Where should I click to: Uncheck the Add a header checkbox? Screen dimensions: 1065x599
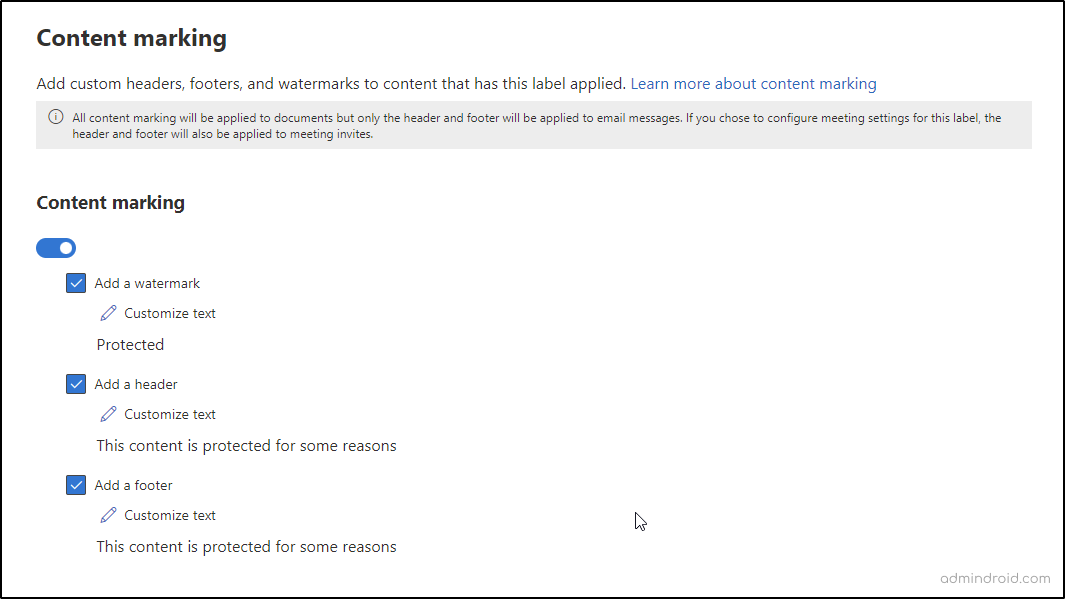click(76, 384)
